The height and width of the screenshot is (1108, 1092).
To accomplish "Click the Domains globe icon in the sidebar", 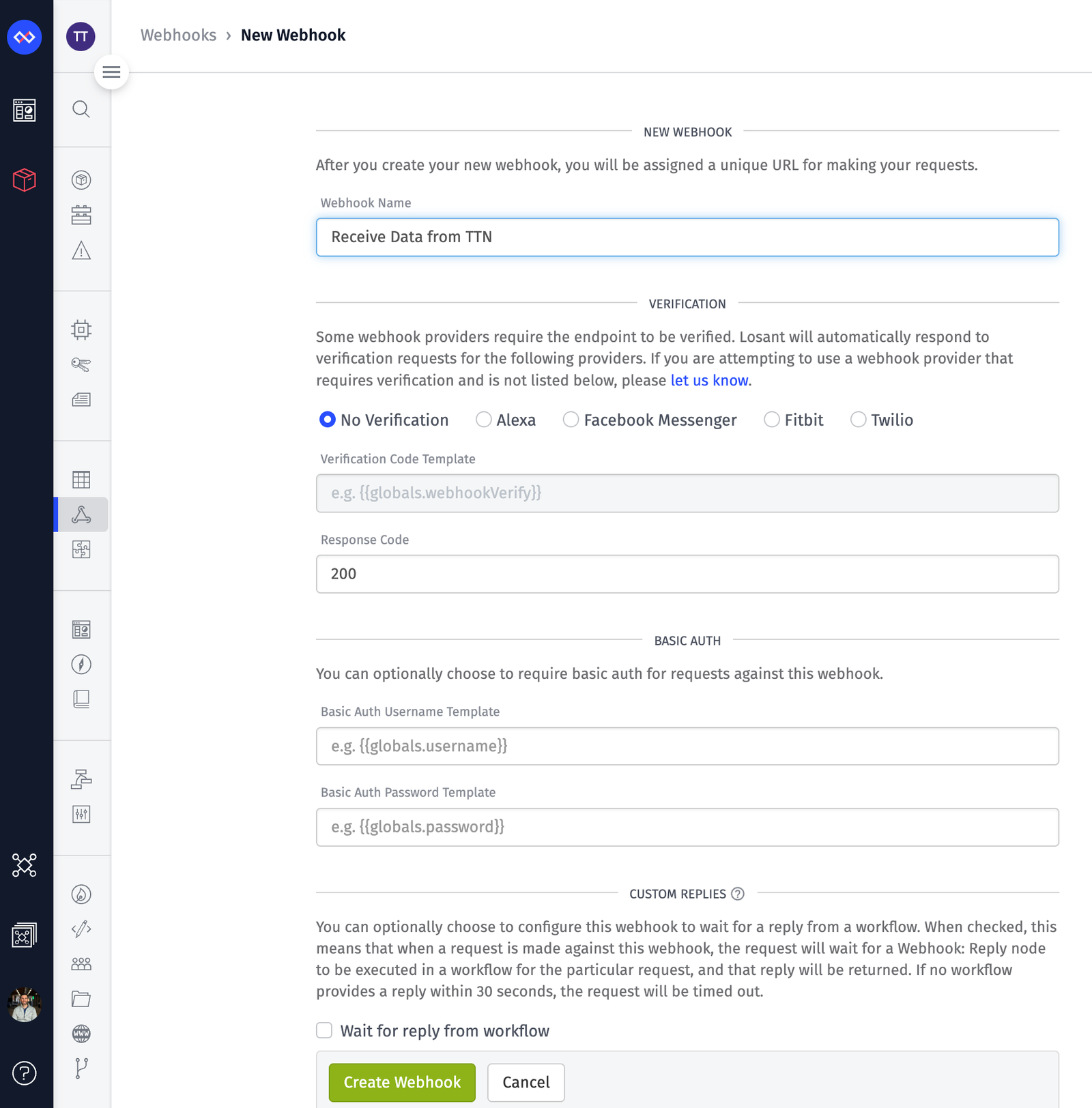I will pos(81,1033).
